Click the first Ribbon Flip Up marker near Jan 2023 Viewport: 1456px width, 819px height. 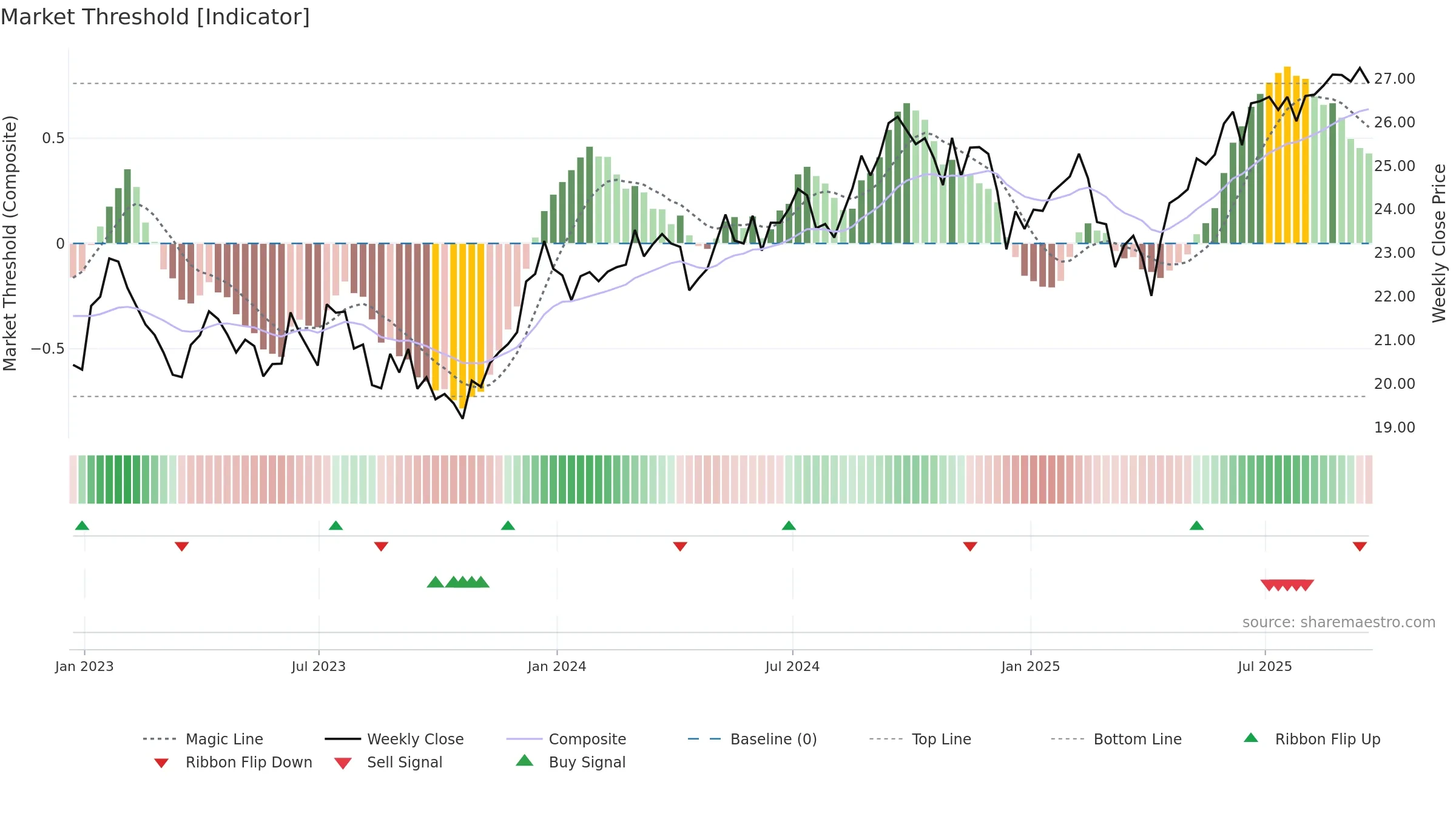82,525
